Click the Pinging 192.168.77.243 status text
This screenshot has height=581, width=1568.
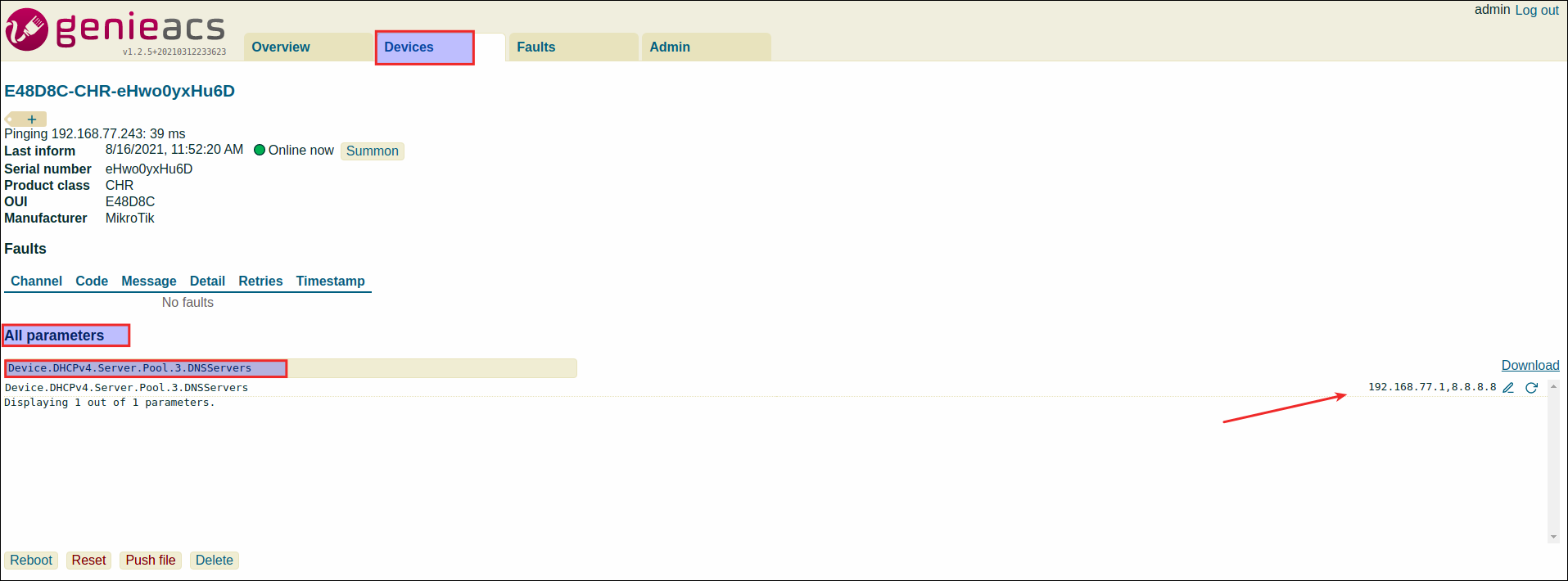pyautogui.click(x=95, y=134)
